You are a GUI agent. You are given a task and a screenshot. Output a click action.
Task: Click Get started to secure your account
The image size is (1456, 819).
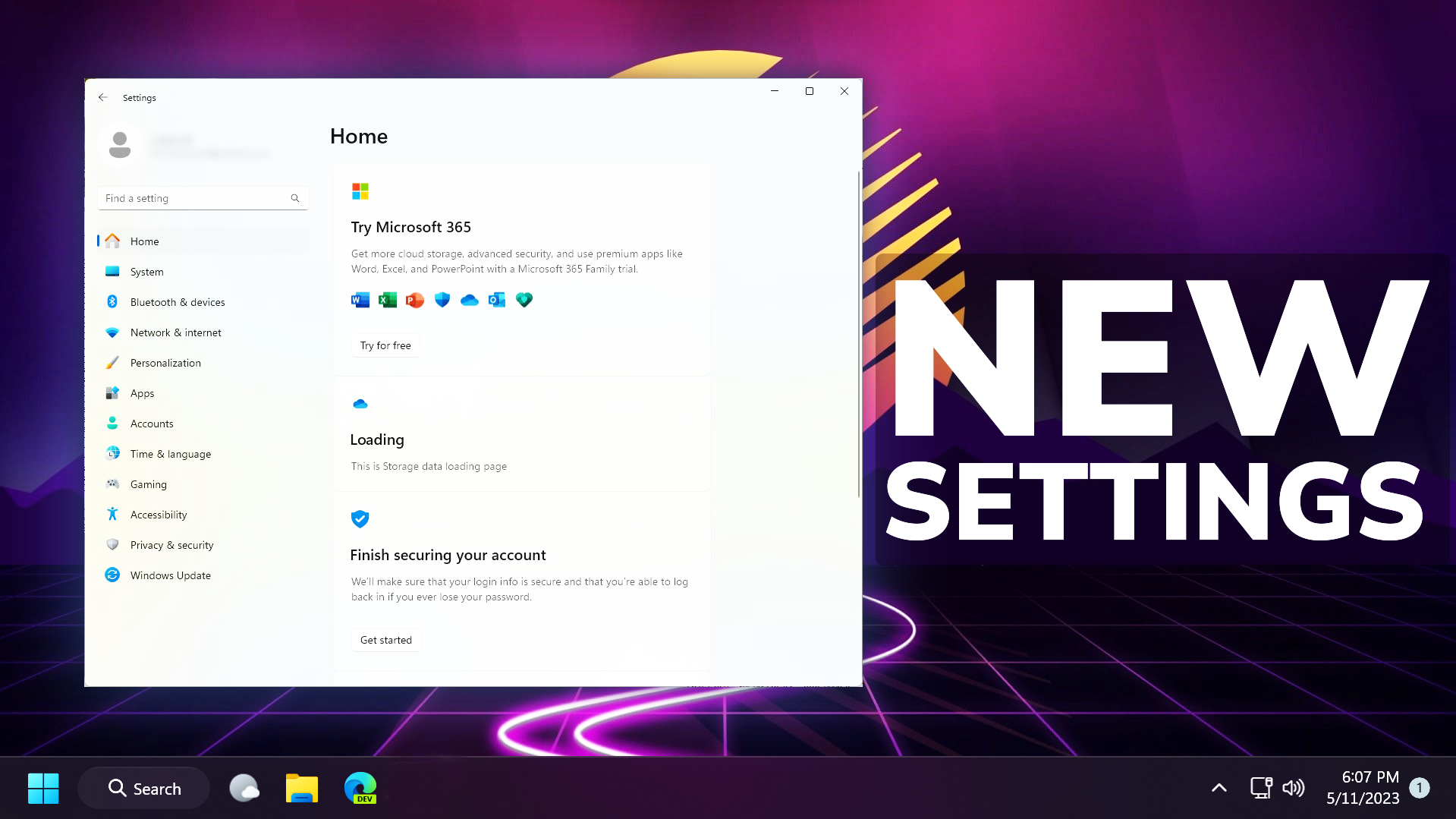click(385, 639)
